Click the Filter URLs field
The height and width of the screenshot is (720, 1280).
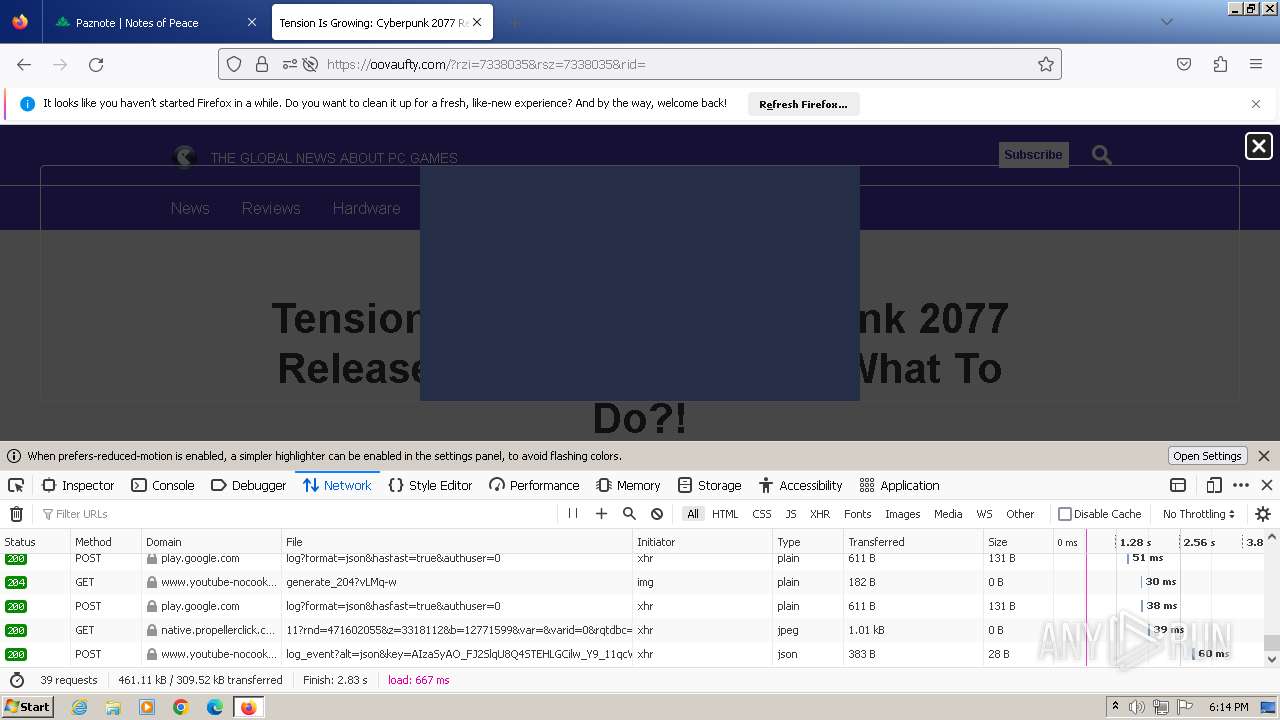point(296,514)
